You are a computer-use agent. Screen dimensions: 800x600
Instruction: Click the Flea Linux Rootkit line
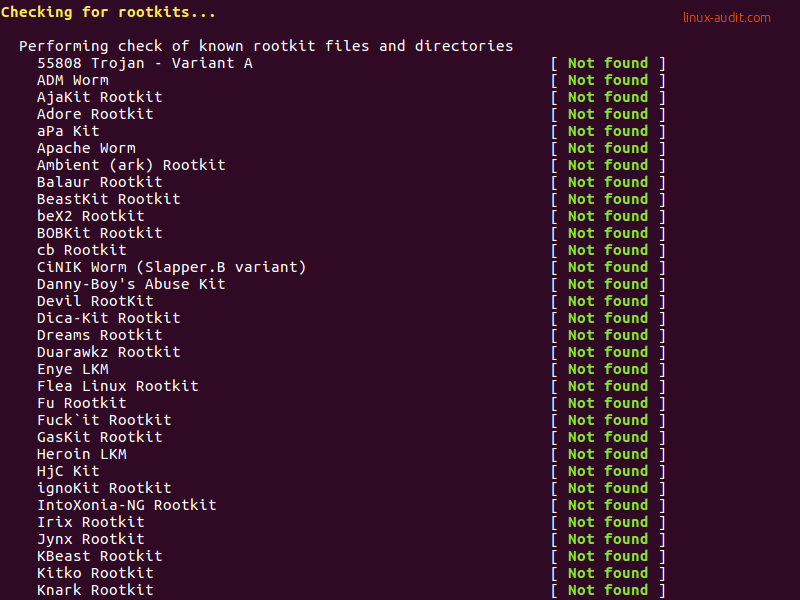pyautogui.click(x=118, y=386)
